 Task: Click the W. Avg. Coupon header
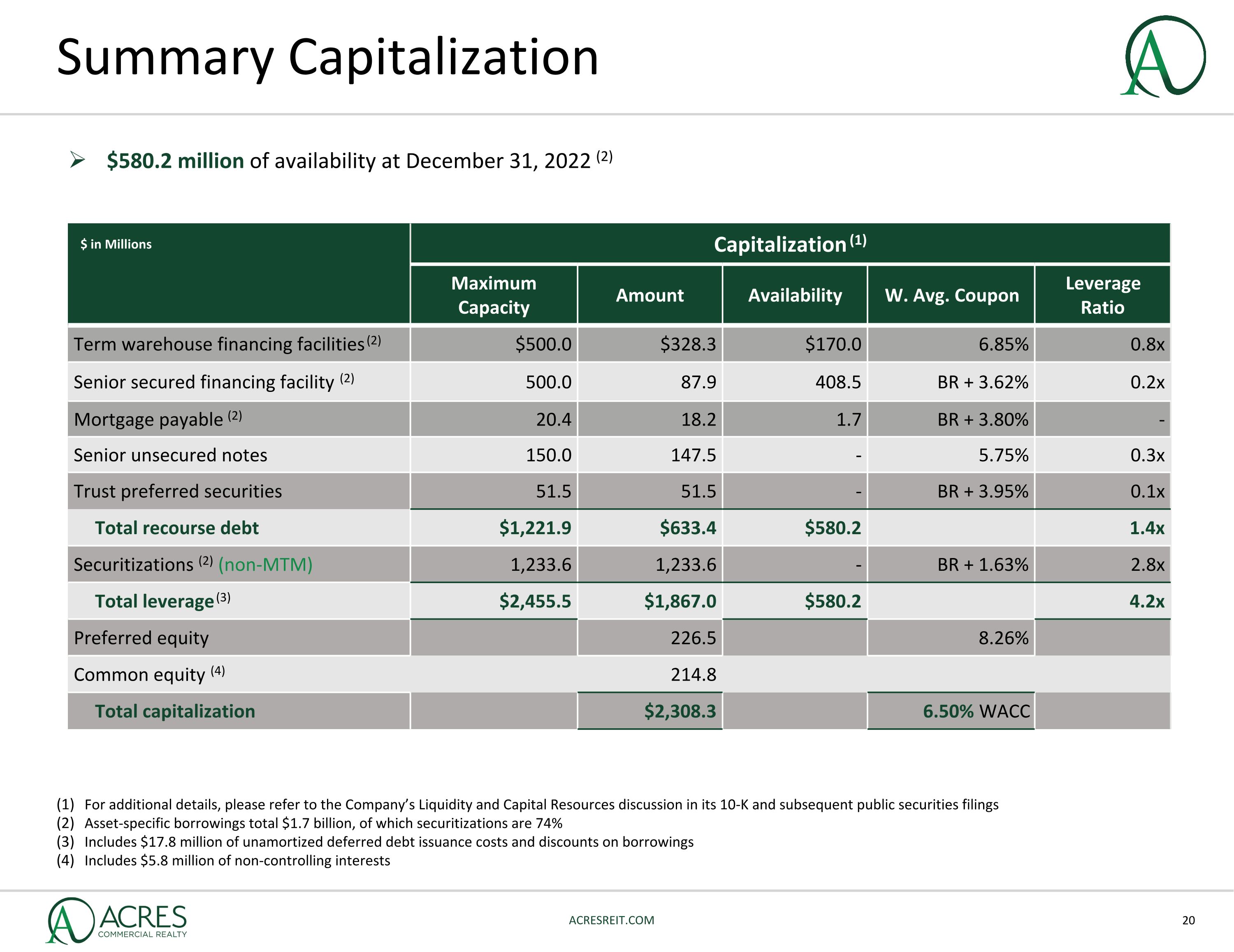coord(951,295)
